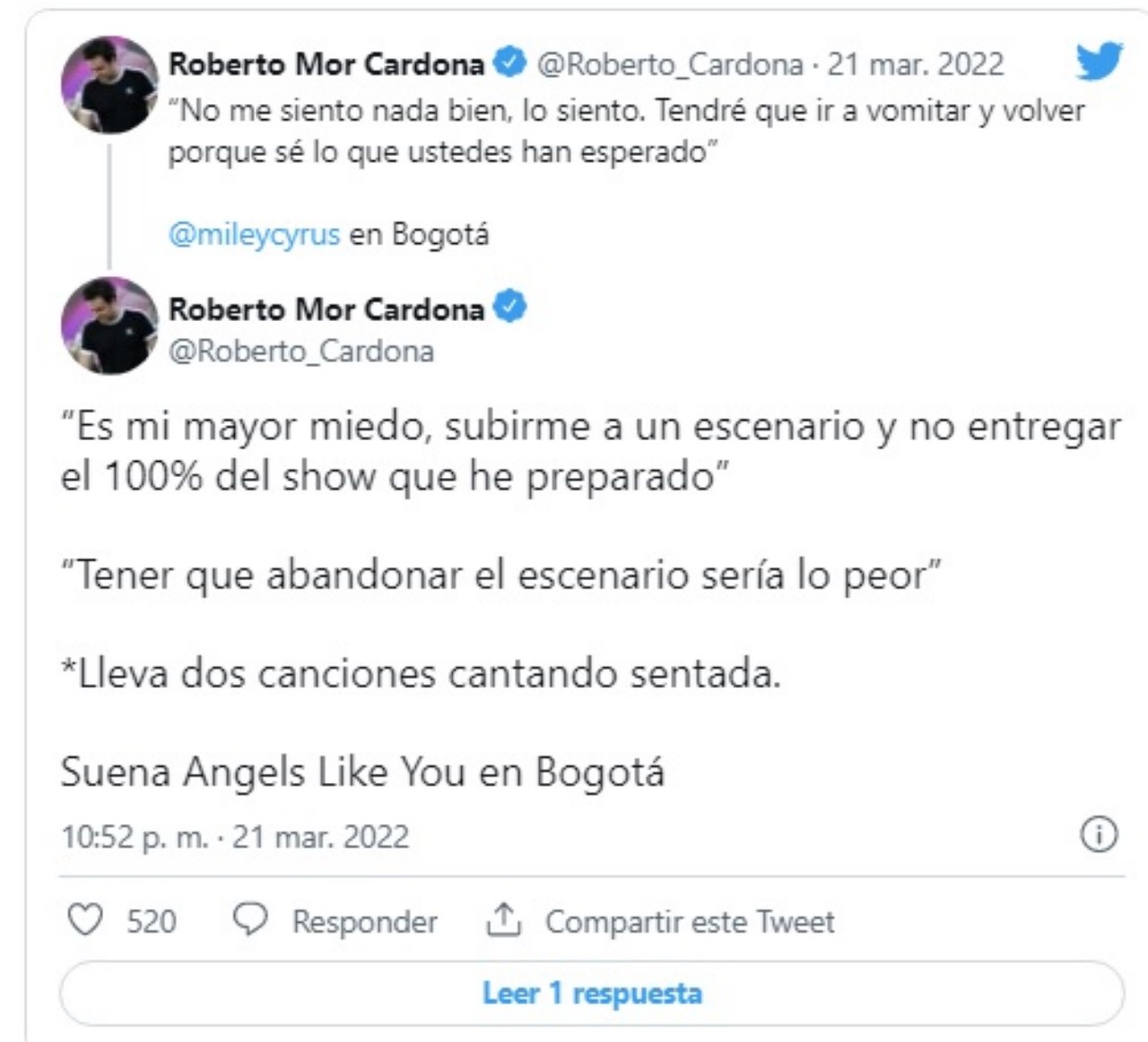Click verified badge in second tweet
Image resolution: width=1148 pixels, height=1042 pixels.
point(510,307)
